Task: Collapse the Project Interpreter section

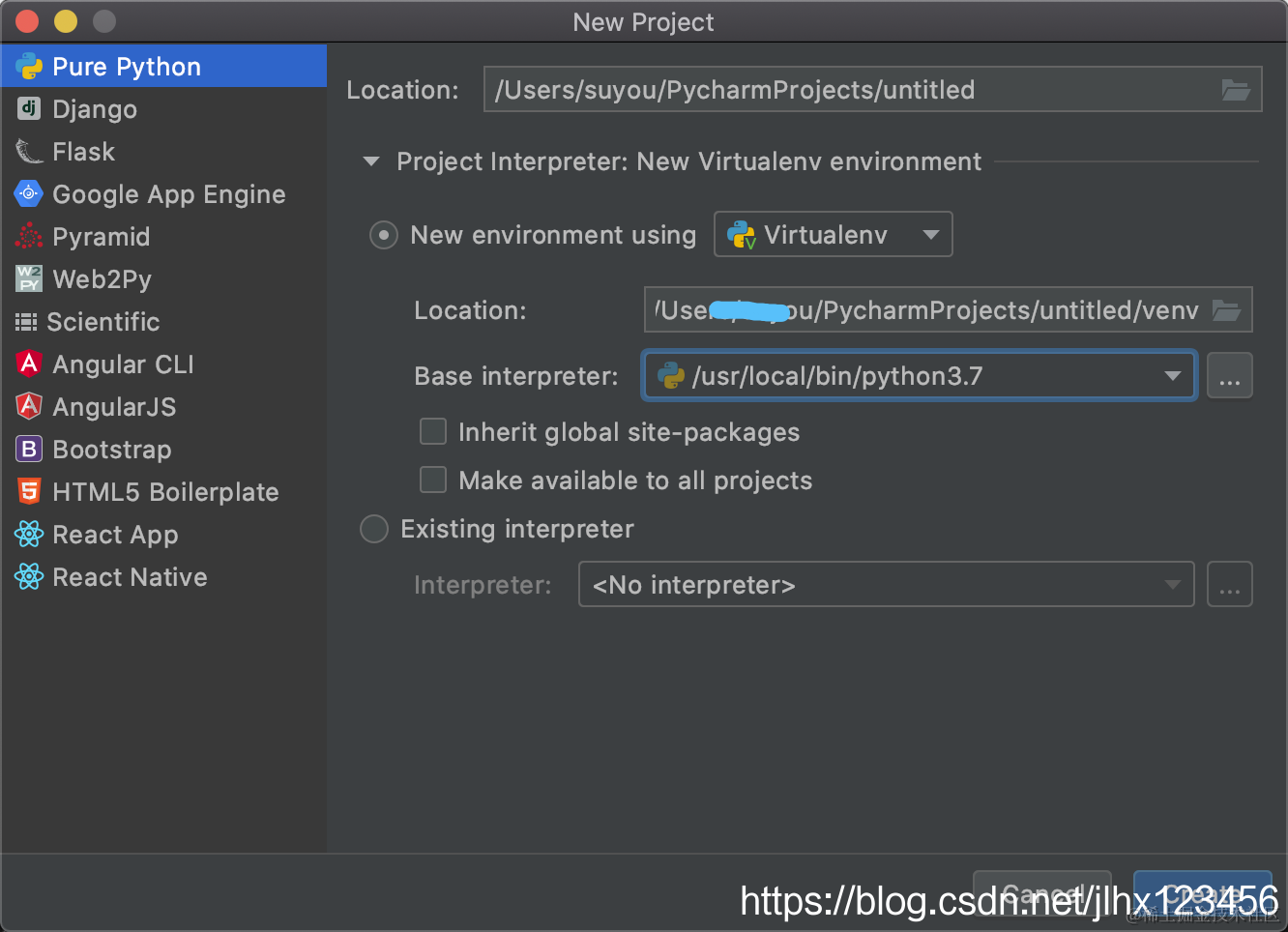Action: tap(371, 161)
